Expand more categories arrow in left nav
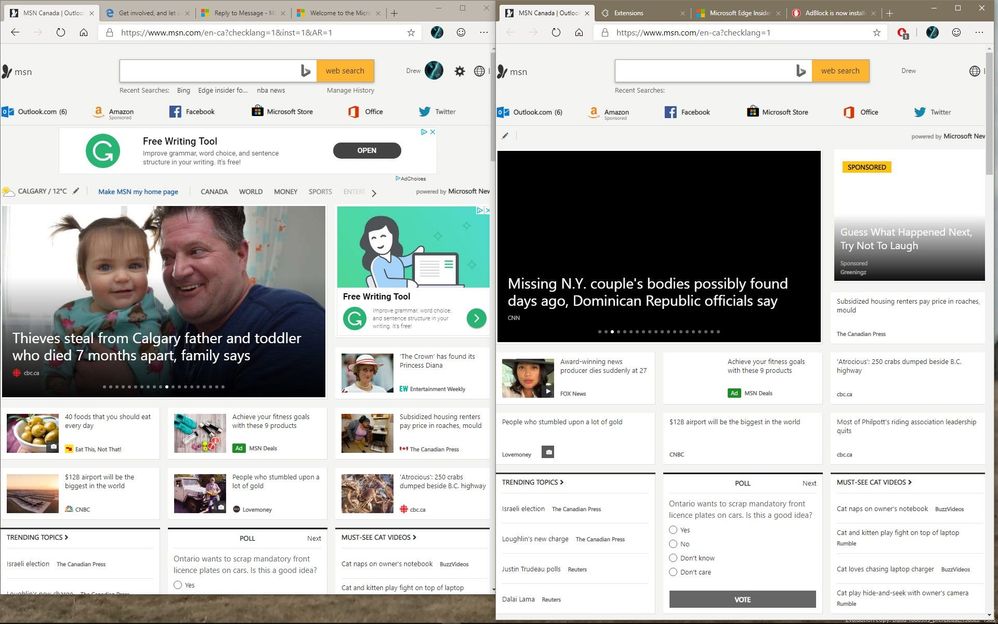Screen dimensions: 998x624 pyautogui.click(x=374, y=193)
